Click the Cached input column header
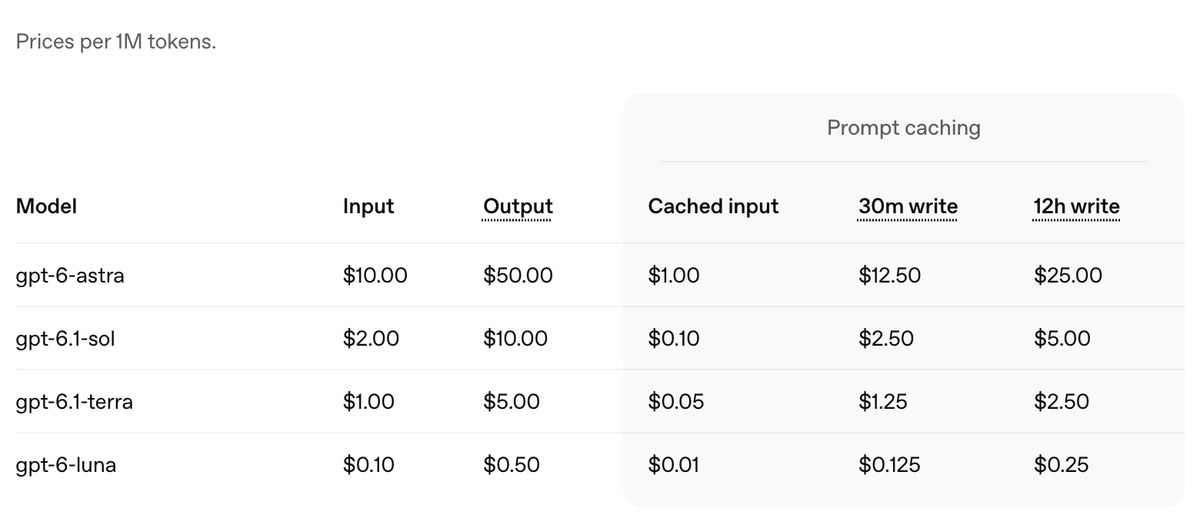The width and height of the screenshot is (1200, 522). click(713, 206)
